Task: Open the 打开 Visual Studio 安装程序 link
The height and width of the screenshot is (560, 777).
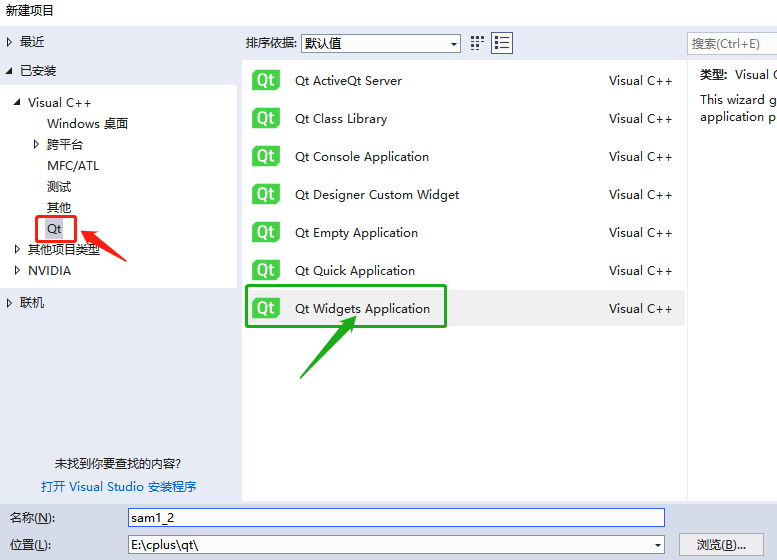Action: pos(118,487)
